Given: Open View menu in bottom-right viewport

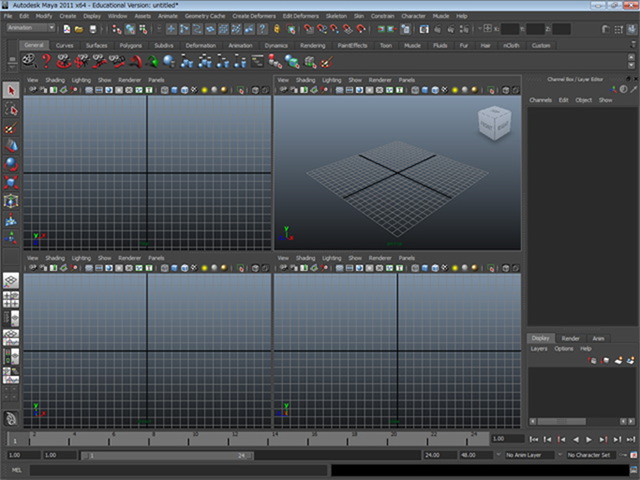Looking at the screenshot, I should click(x=283, y=258).
